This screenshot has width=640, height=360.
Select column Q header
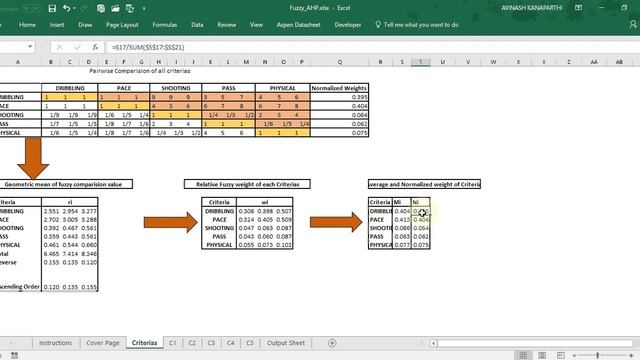[x=340, y=62]
